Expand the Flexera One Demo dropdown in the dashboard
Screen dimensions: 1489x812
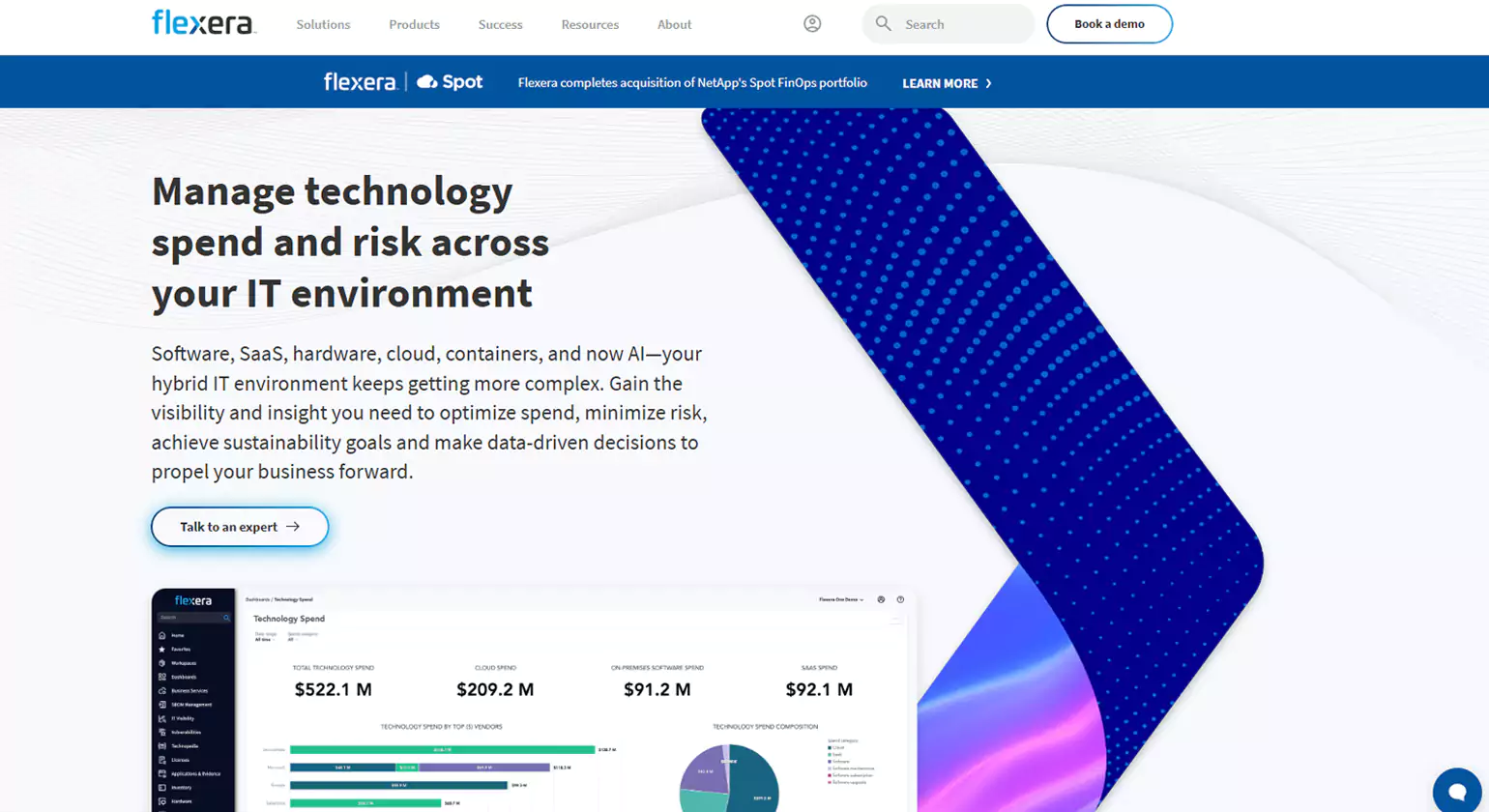(x=840, y=599)
